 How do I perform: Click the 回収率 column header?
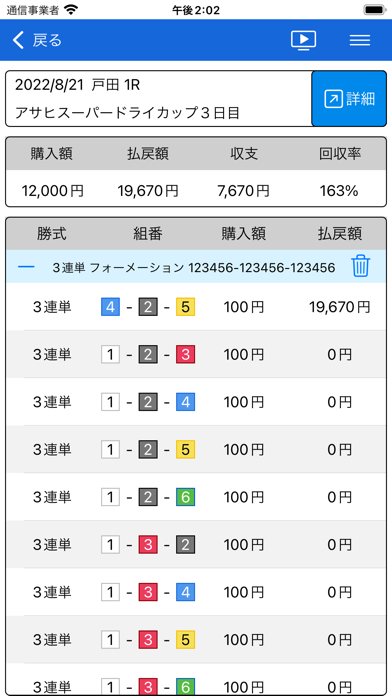click(x=340, y=154)
